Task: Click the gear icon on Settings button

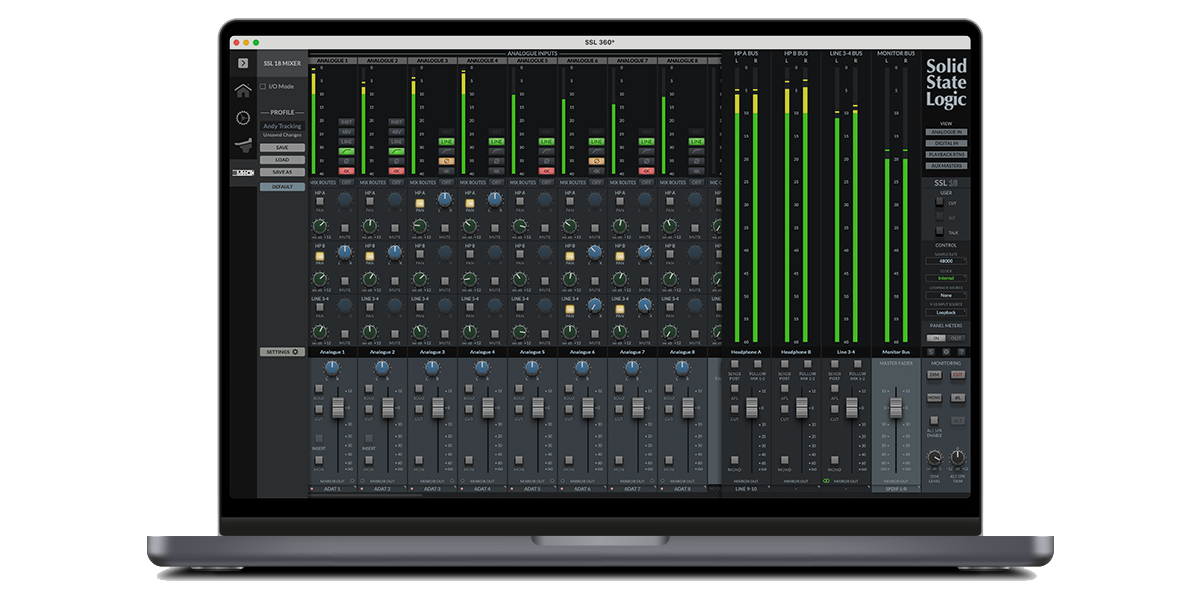Action: click(x=295, y=352)
